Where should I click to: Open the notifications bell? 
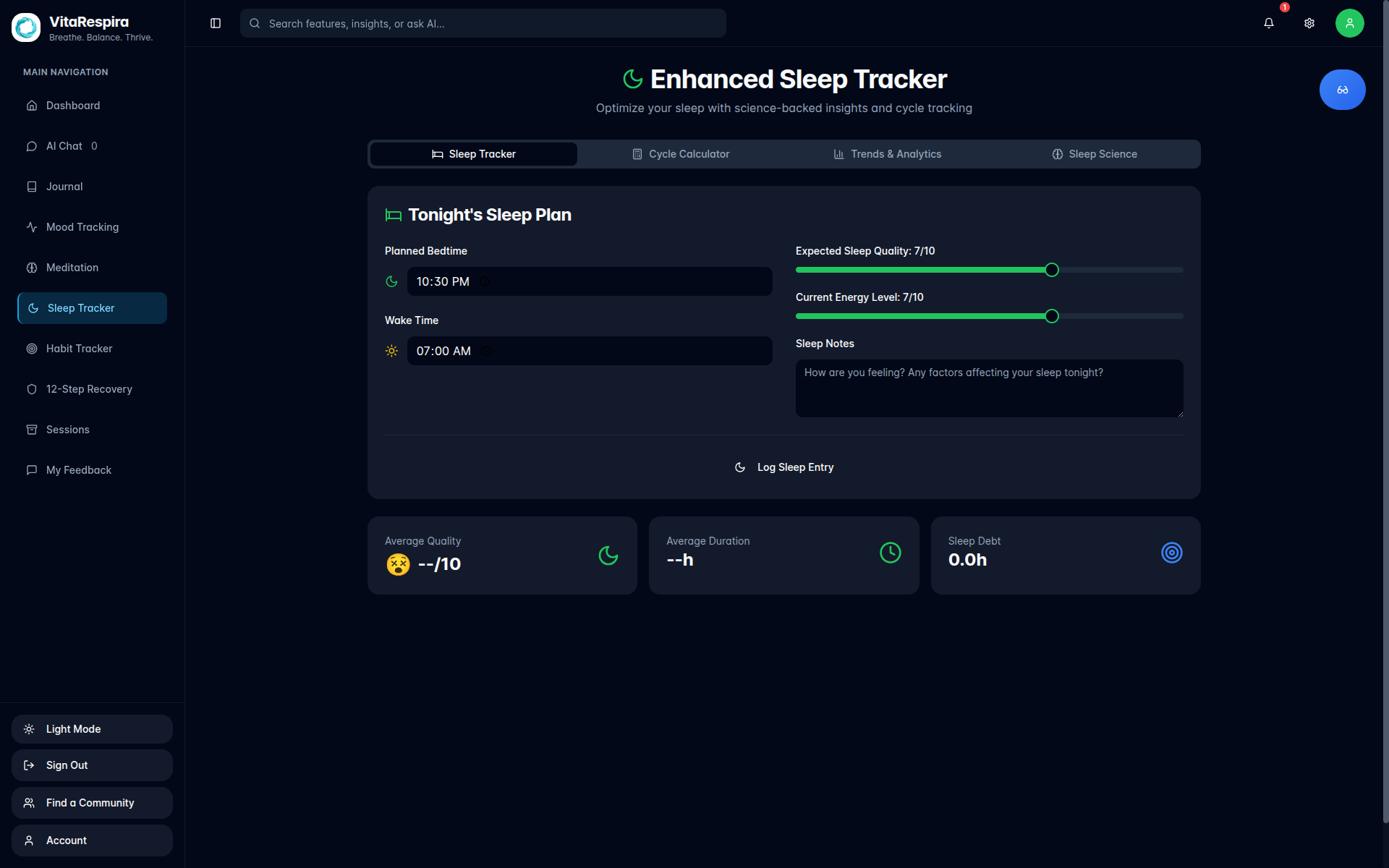tap(1268, 23)
